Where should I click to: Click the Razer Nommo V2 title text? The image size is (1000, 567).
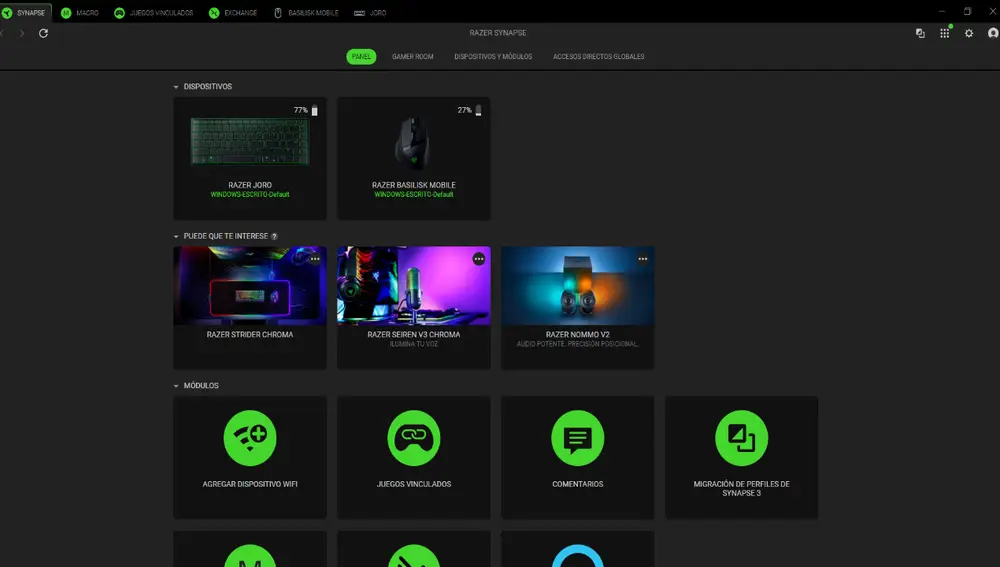tap(578, 335)
